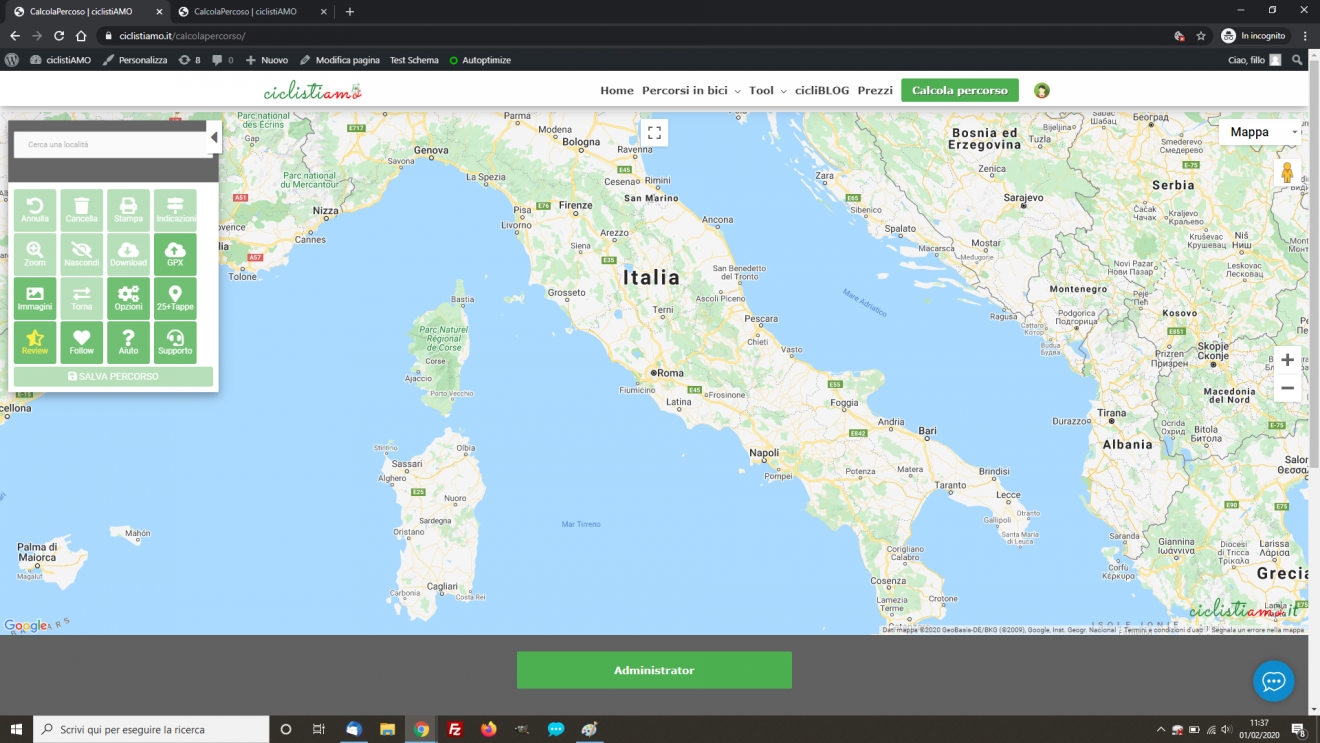Click the browser reload button
This screenshot has width=1320, height=743.
[59, 35]
